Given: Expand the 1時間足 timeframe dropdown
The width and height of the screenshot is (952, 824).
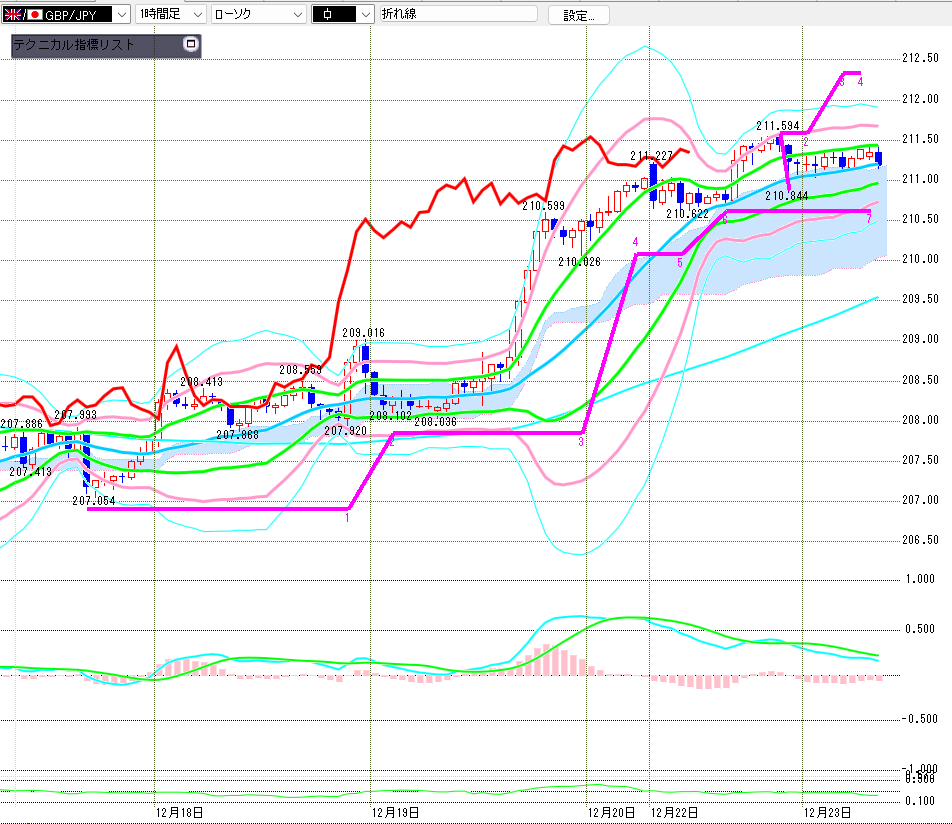Looking at the screenshot, I should tap(196, 14).
